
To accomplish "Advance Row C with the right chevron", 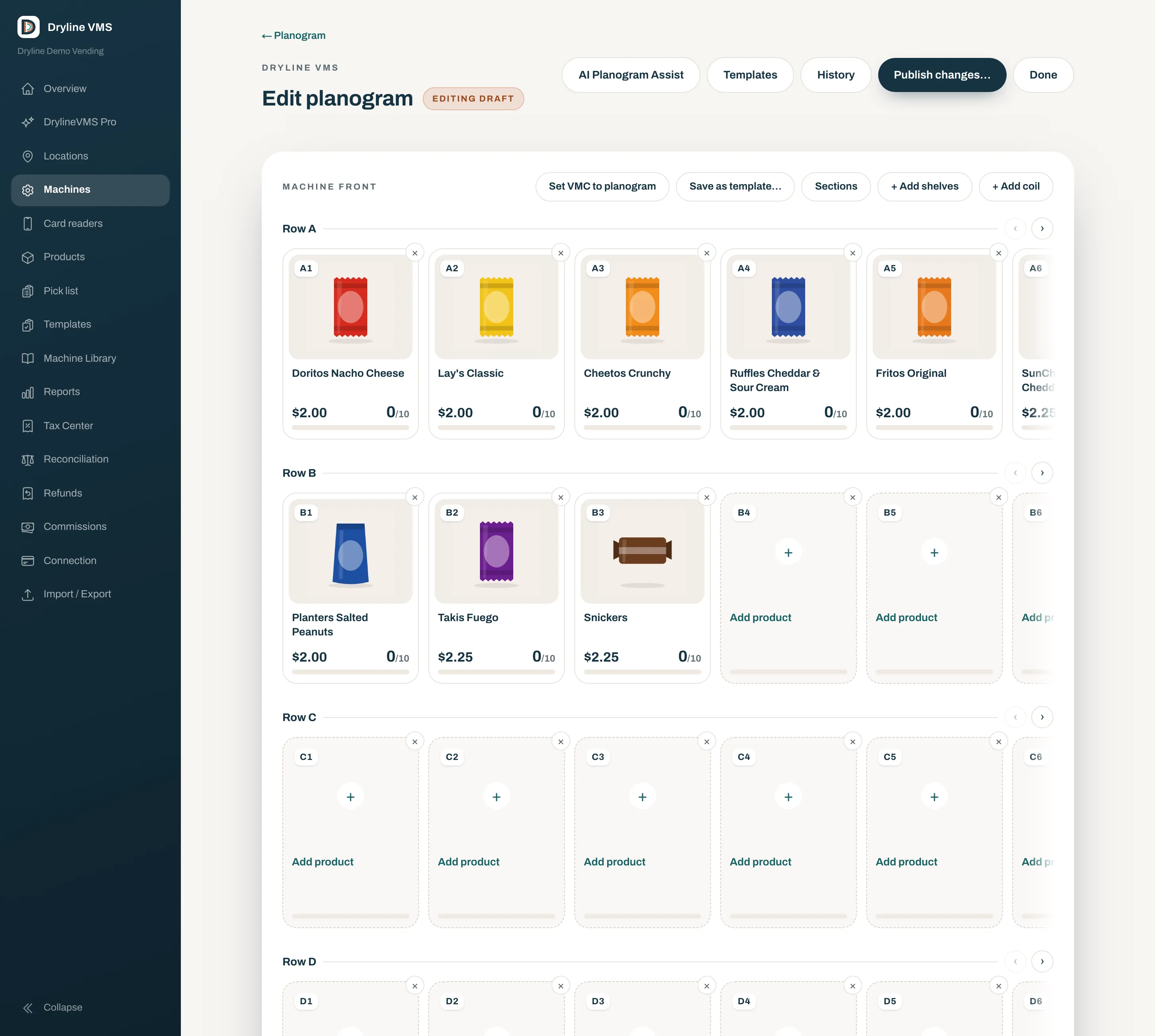I will (x=1042, y=717).
